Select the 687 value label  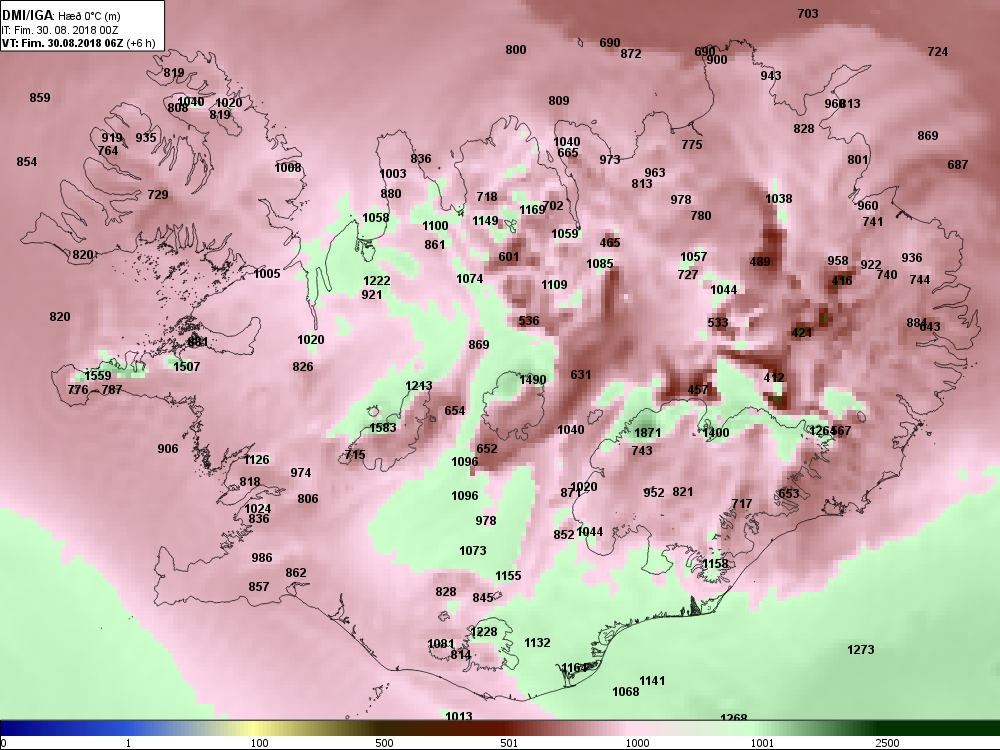click(x=958, y=165)
